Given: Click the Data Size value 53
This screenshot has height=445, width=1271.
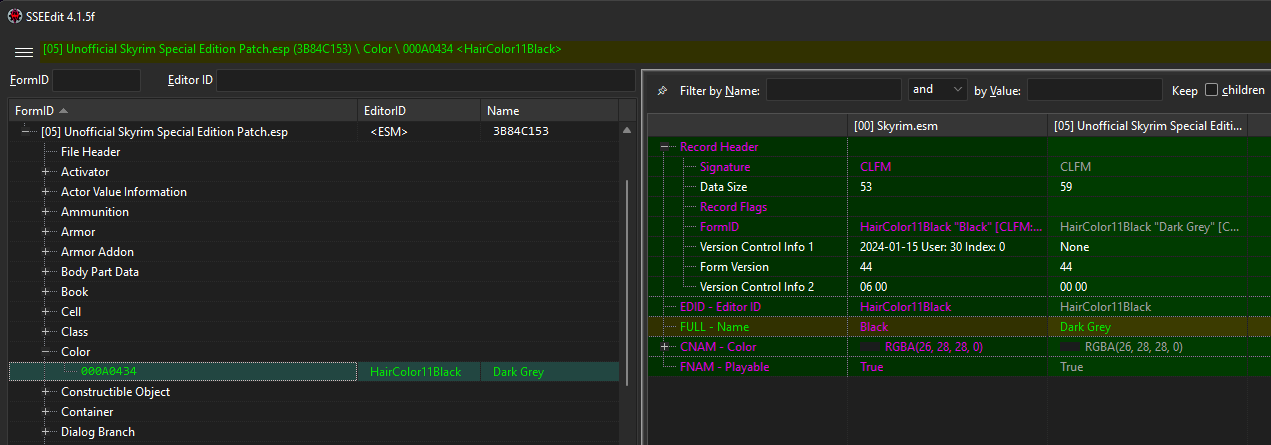Looking at the screenshot, I should pyautogui.click(x=867, y=187).
